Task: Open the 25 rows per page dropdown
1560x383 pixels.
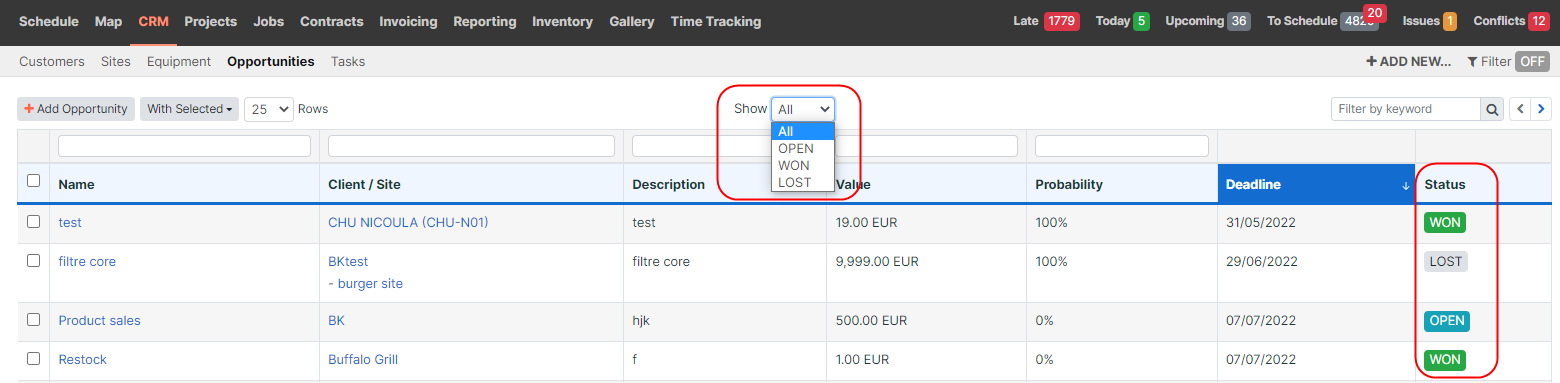Action: tap(269, 109)
